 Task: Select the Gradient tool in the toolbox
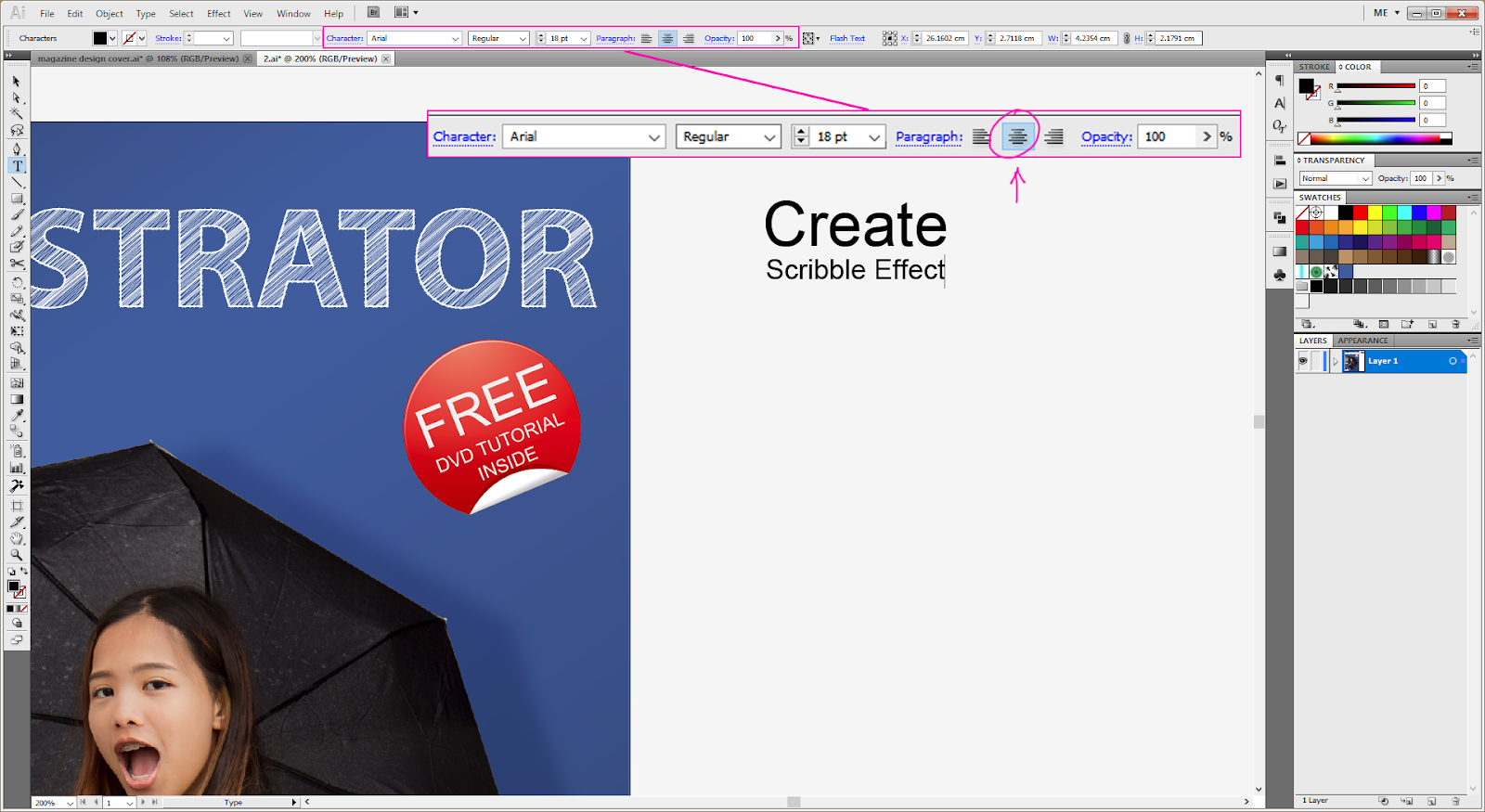17,399
